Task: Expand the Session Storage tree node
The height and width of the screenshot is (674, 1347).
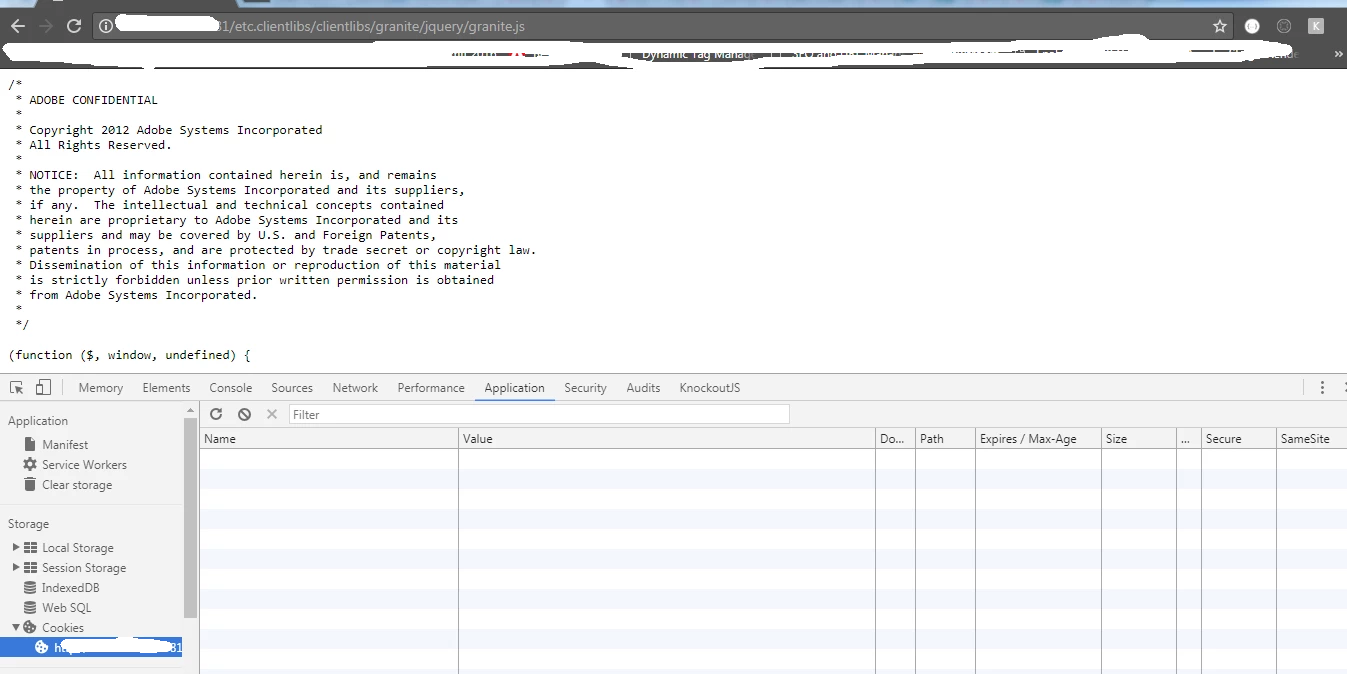Action: click(15, 567)
